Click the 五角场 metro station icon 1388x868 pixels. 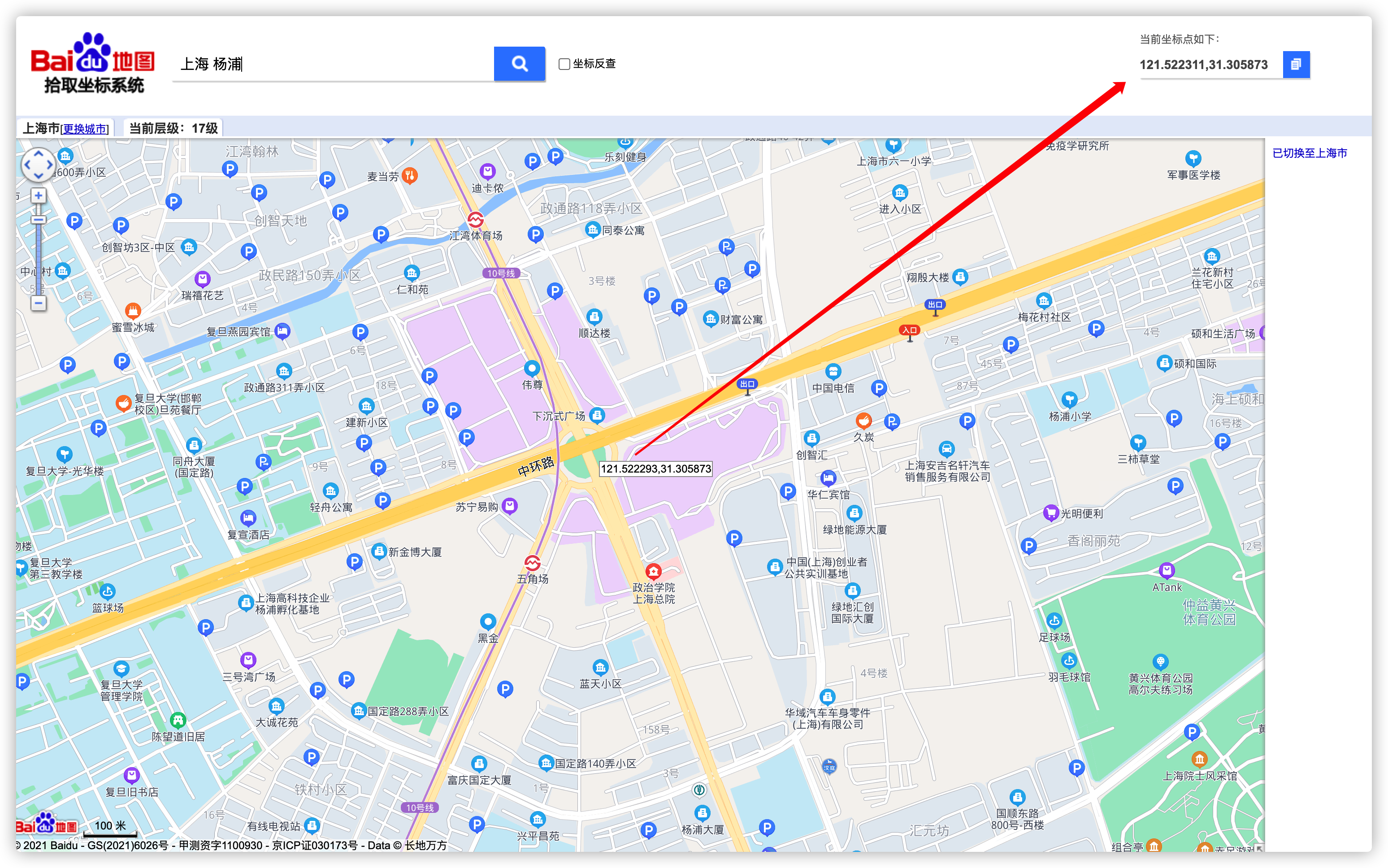532,563
